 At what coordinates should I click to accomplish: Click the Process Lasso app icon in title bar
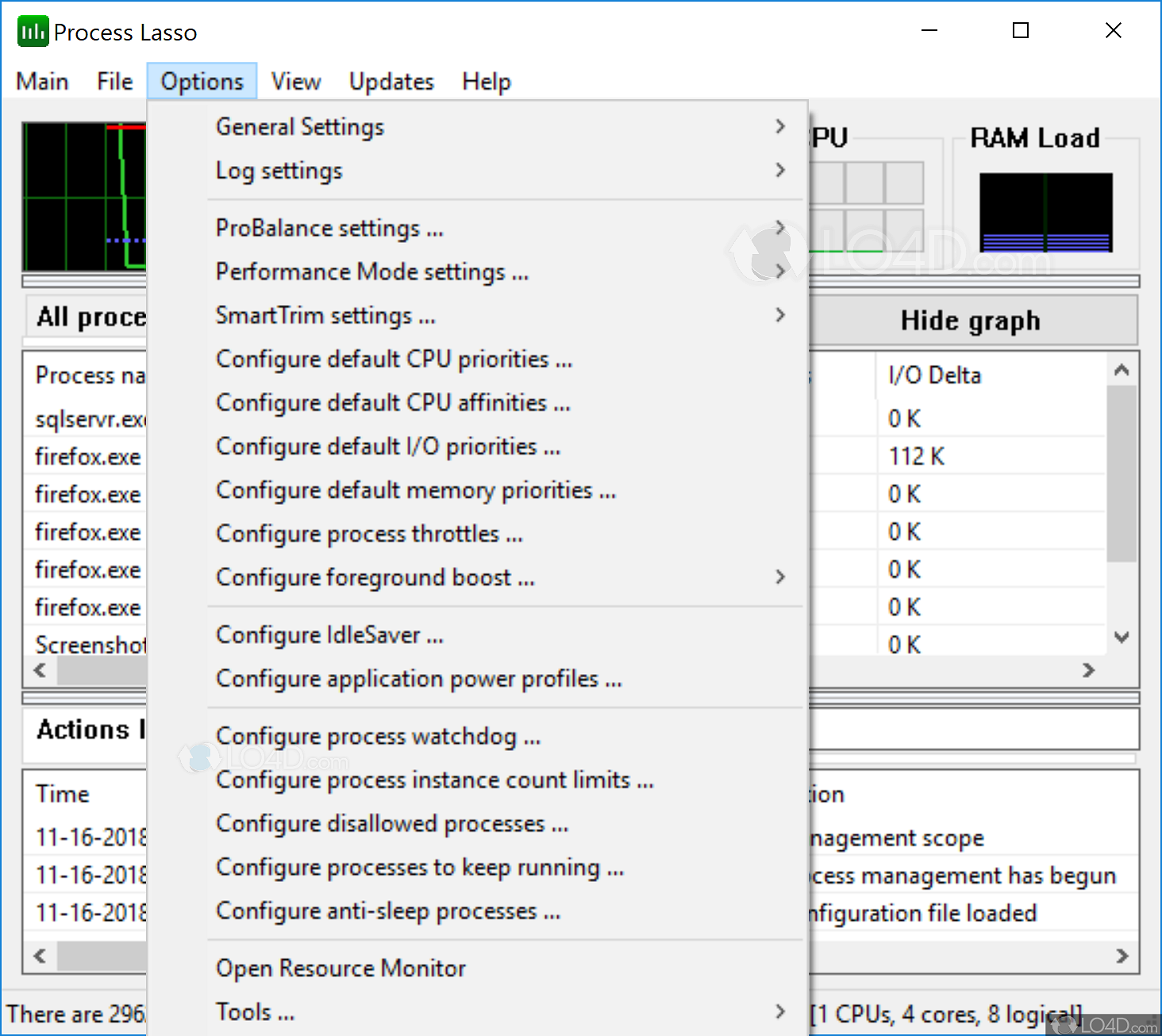33,32
